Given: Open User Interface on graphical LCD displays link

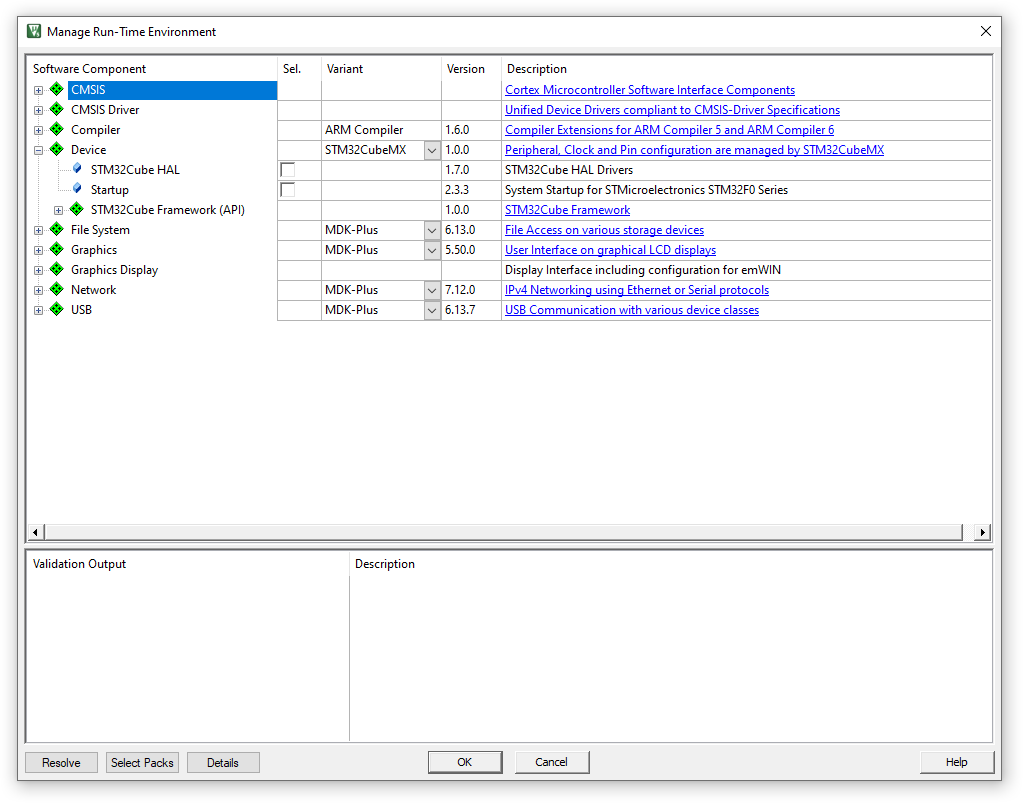Looking at the screenshot, I should (610, 250).
